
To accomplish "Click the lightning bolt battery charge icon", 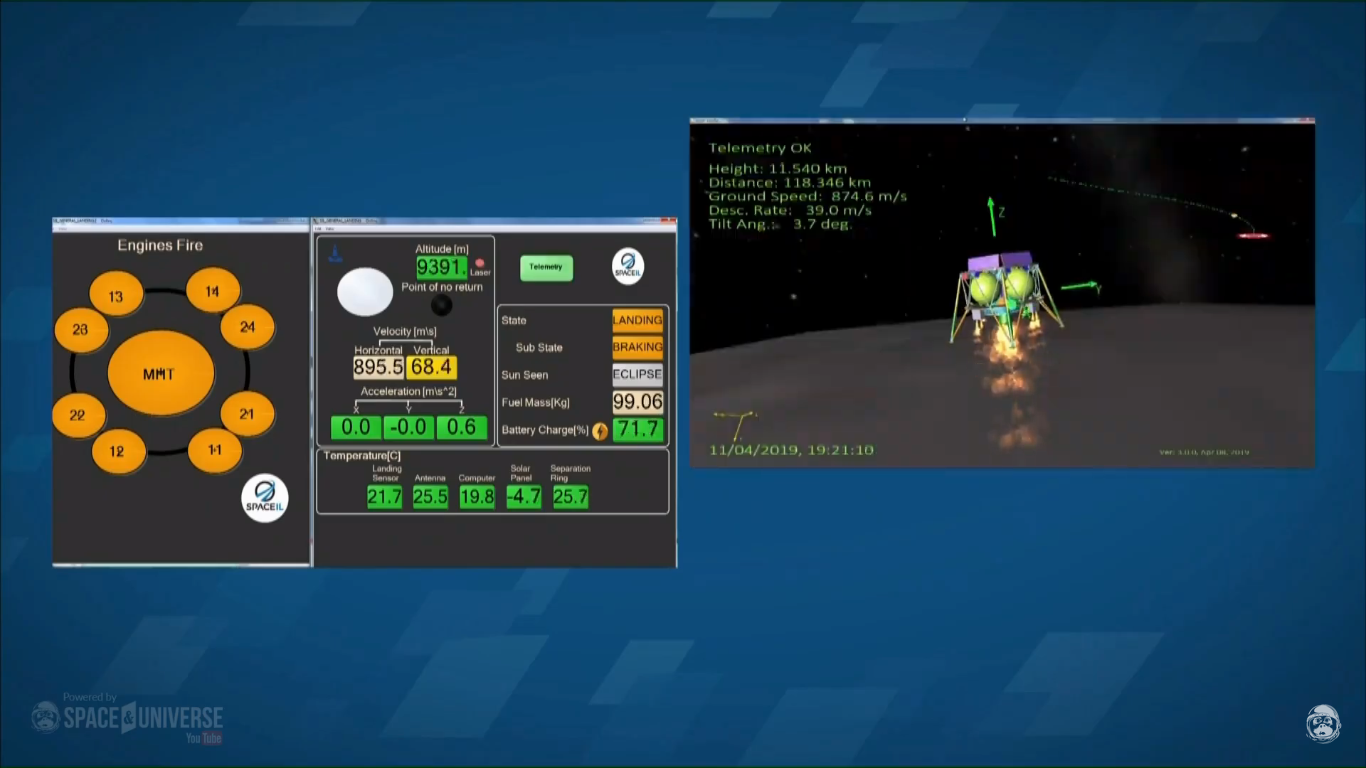I will pos(600,431).
